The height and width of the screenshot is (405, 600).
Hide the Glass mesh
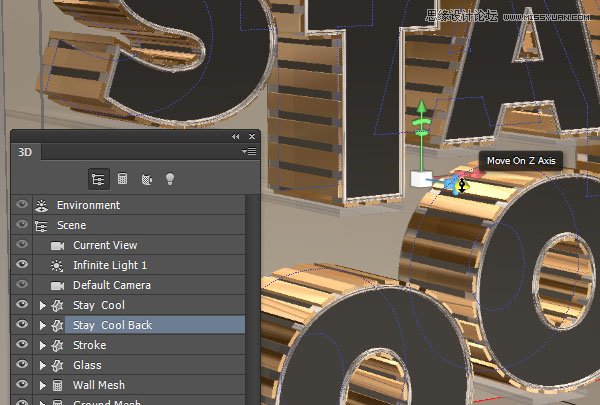click(x=22, y=364)
